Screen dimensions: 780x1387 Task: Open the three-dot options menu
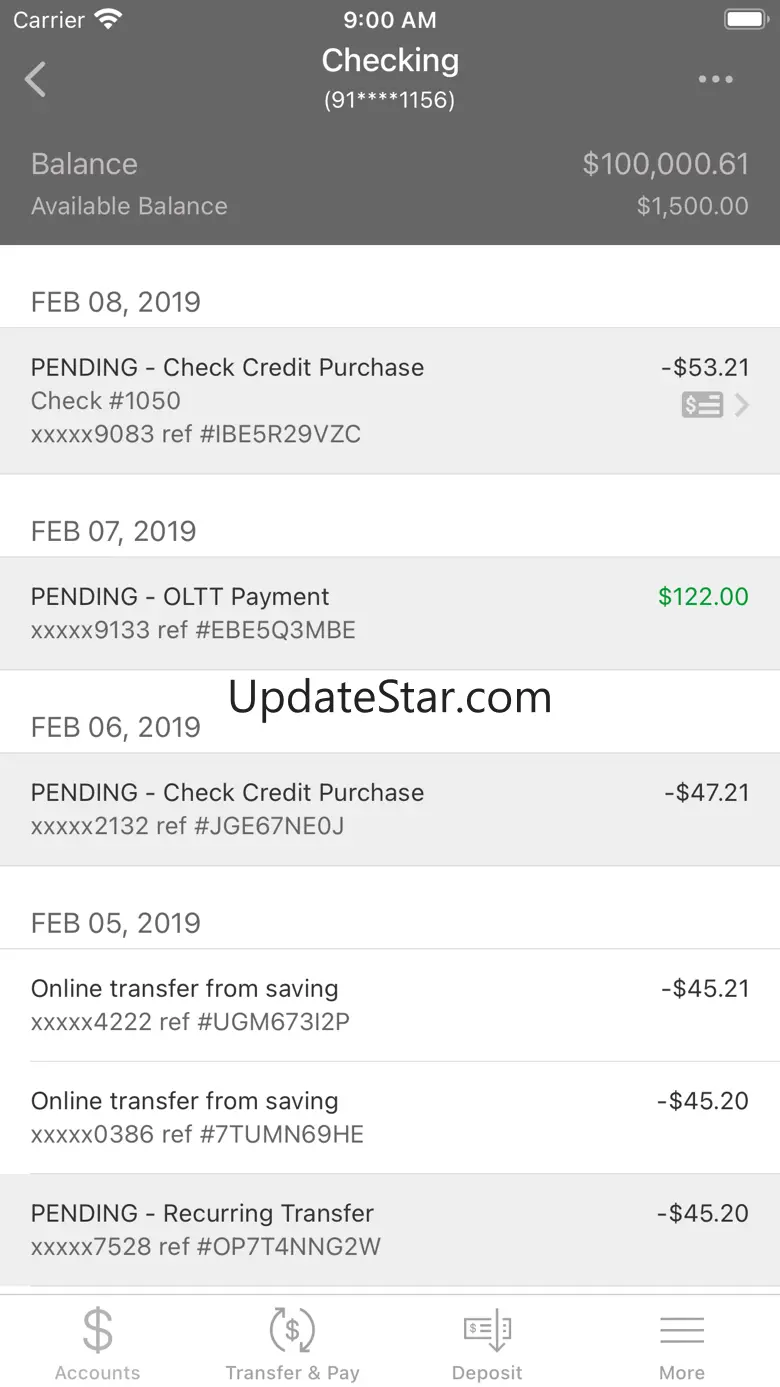point(716,80)
